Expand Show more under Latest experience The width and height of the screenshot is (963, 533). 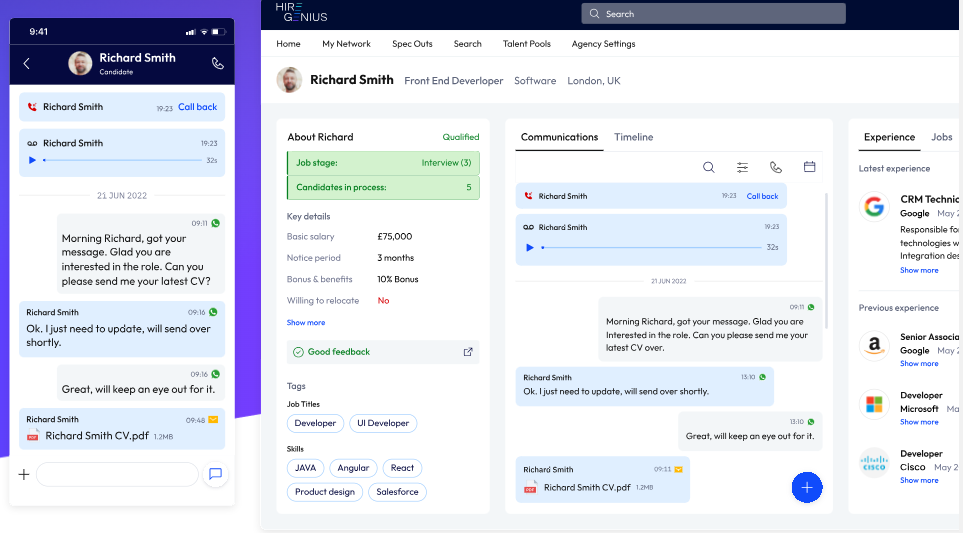918,270
